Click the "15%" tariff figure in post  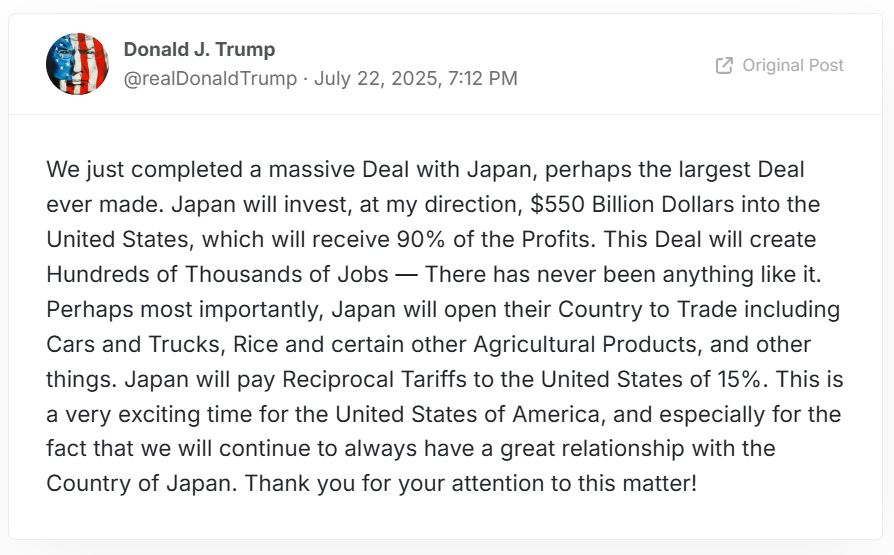click(x=739, y=379)
